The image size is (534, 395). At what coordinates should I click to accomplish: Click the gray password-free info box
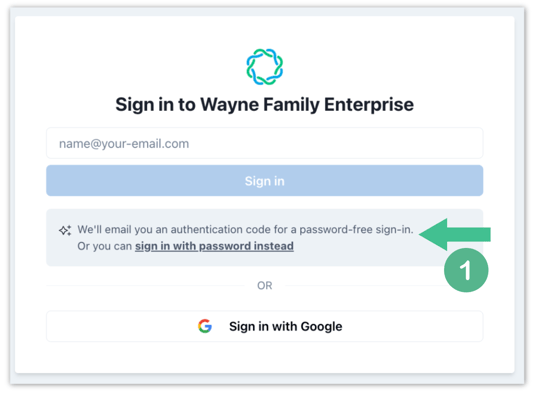click(x=265, y=238)
